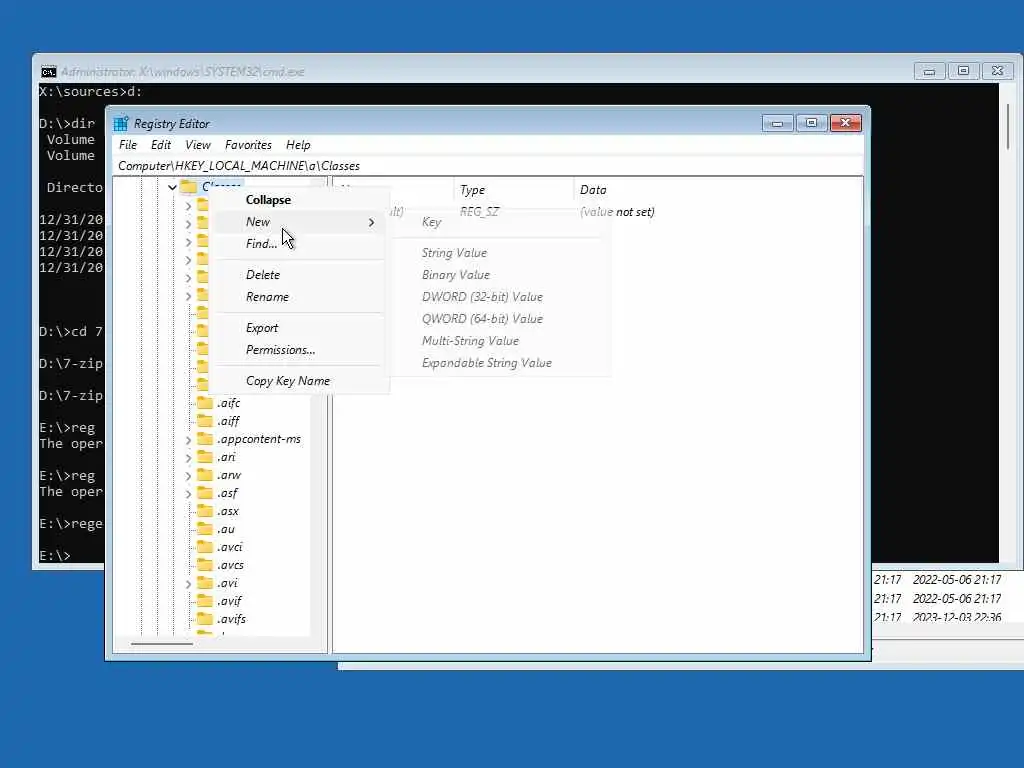Image resolution: width=1024 pixels, height=768 pixels.
Task: Expand the .avi key
Action: point(188,583)
